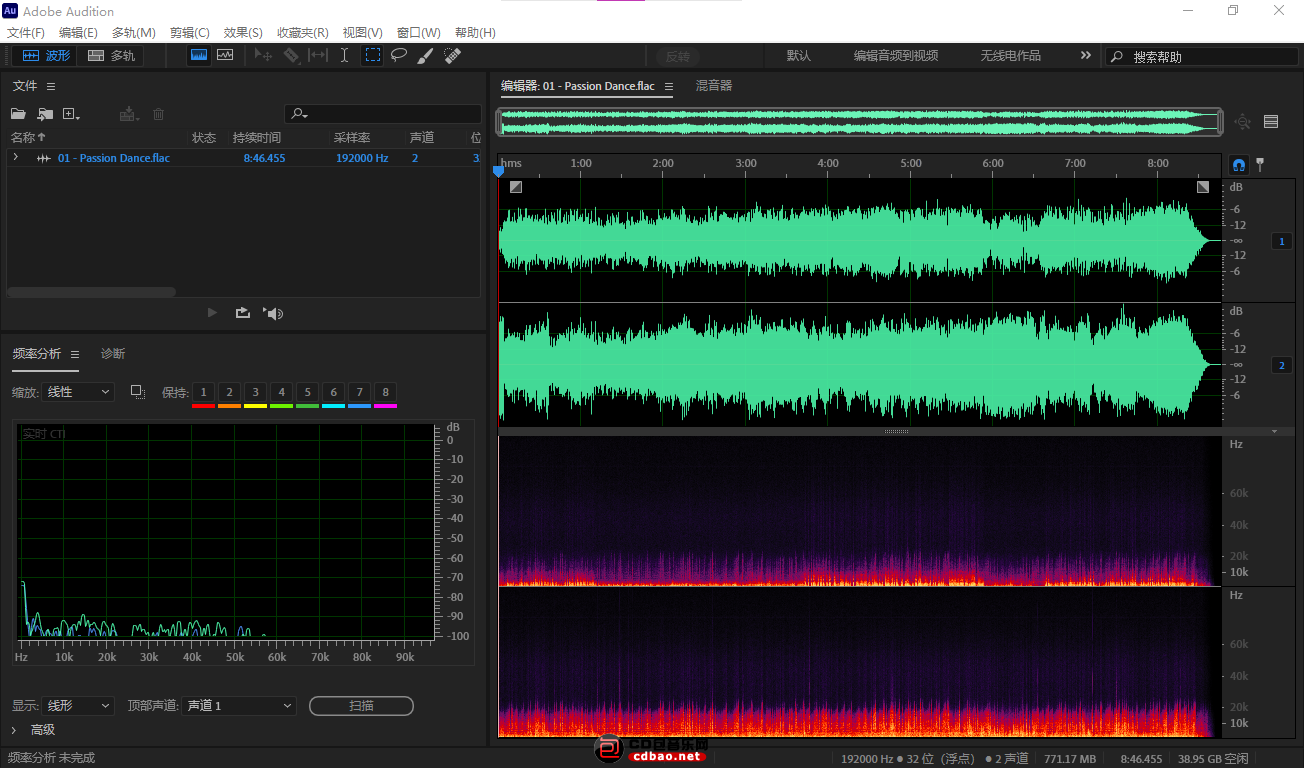This screenshot has width=1304, height=768.
Task: Toggle auto-play speaker icon in Files panel
Action: (x=274, y=313)
